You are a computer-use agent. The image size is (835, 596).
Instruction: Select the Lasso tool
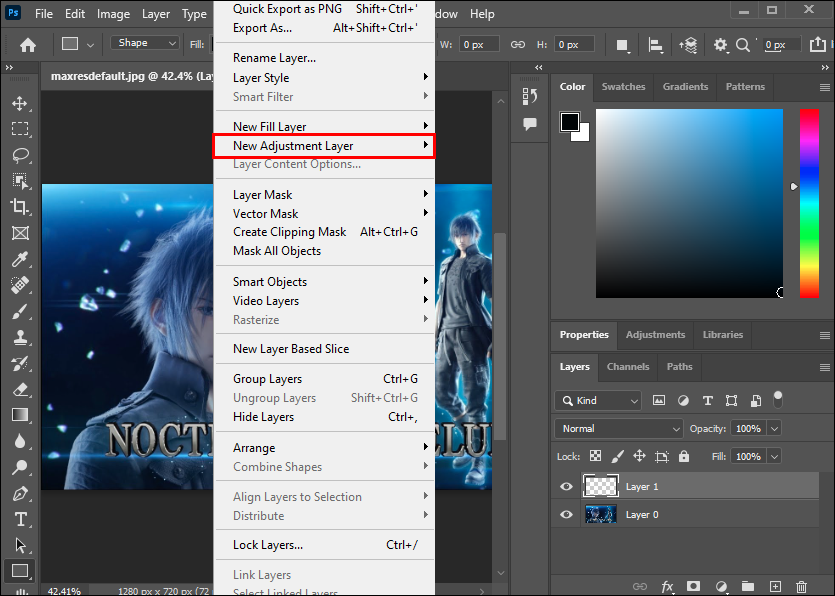click(x=20, y=155)
